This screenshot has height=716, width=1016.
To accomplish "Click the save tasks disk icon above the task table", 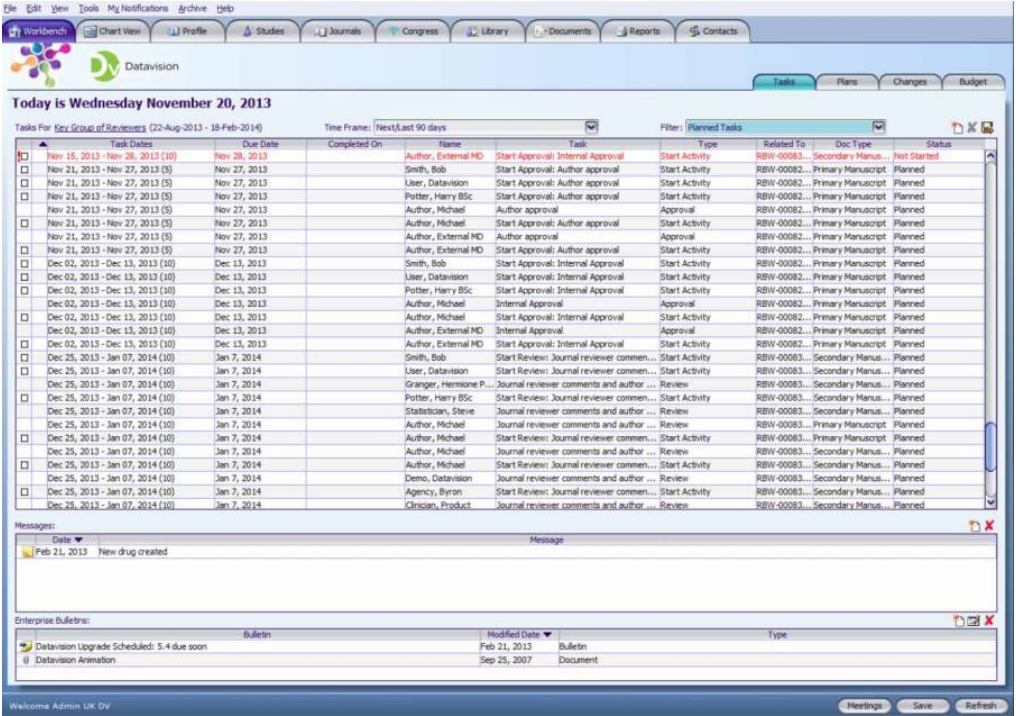I will point(987,128).
